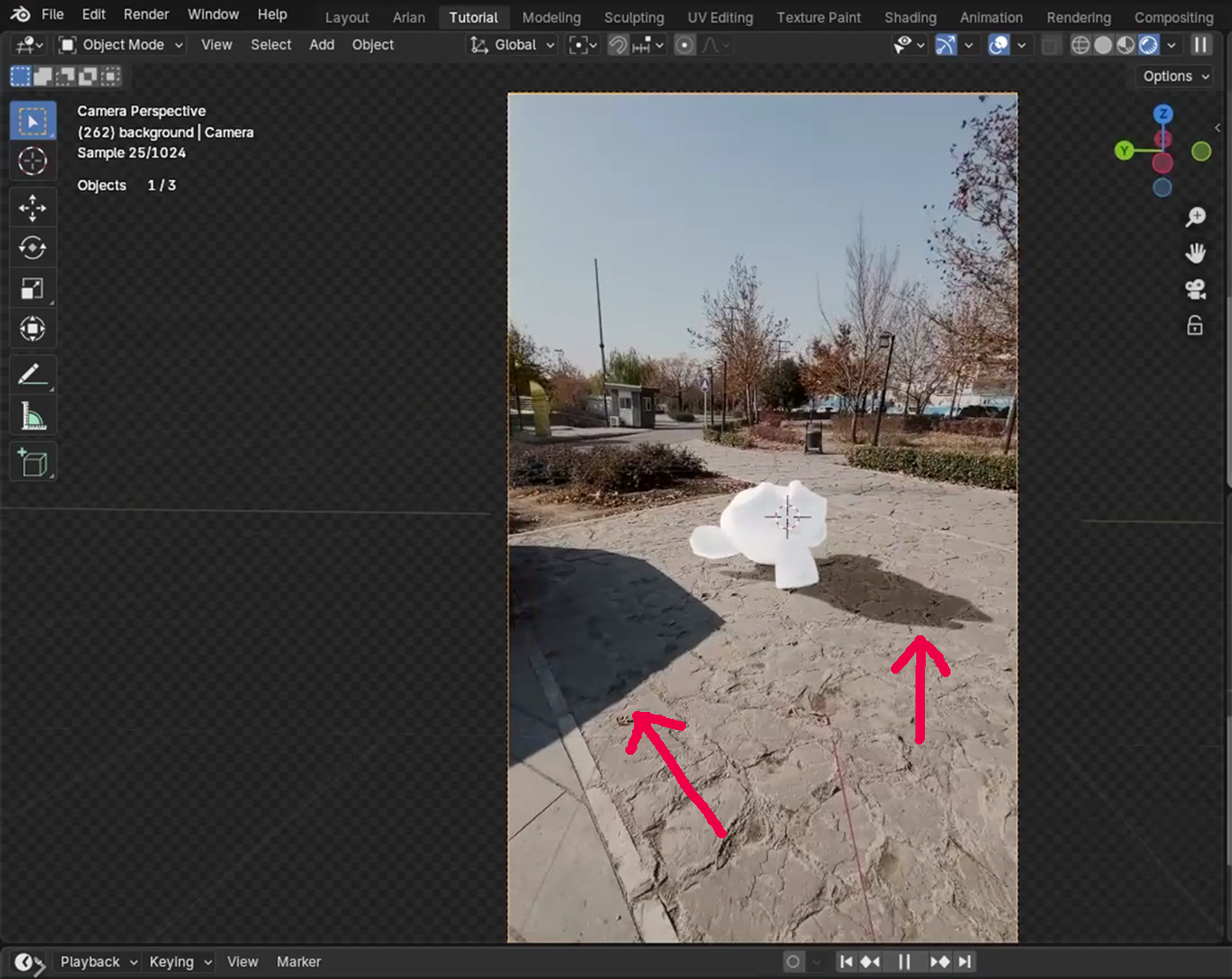The height and width of the screenshot is (979, 1232).
Task: Toggle proportional editing
Action: [x=684, y=45]
